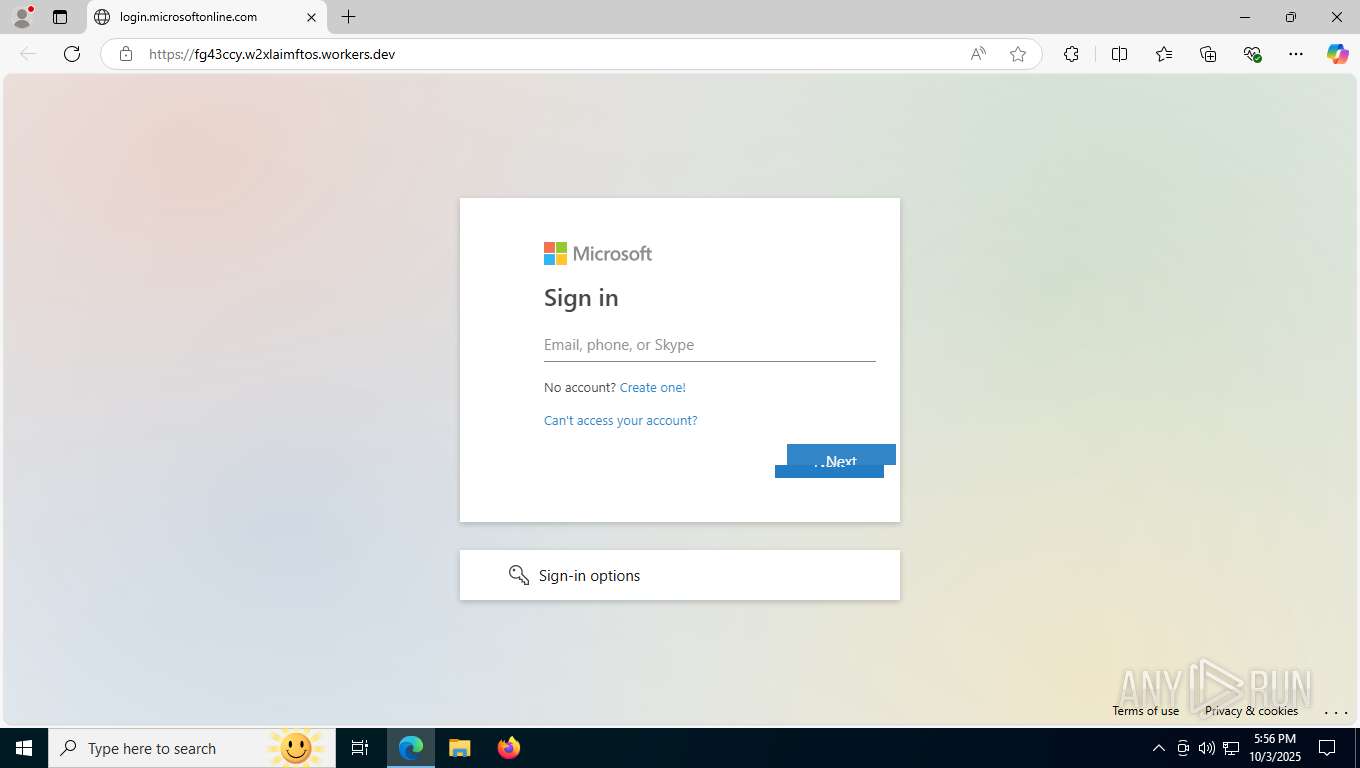The width and height of the screenshot is (1360, 768).
Task: Restore down the browser window
Action: pos(1291,17)
